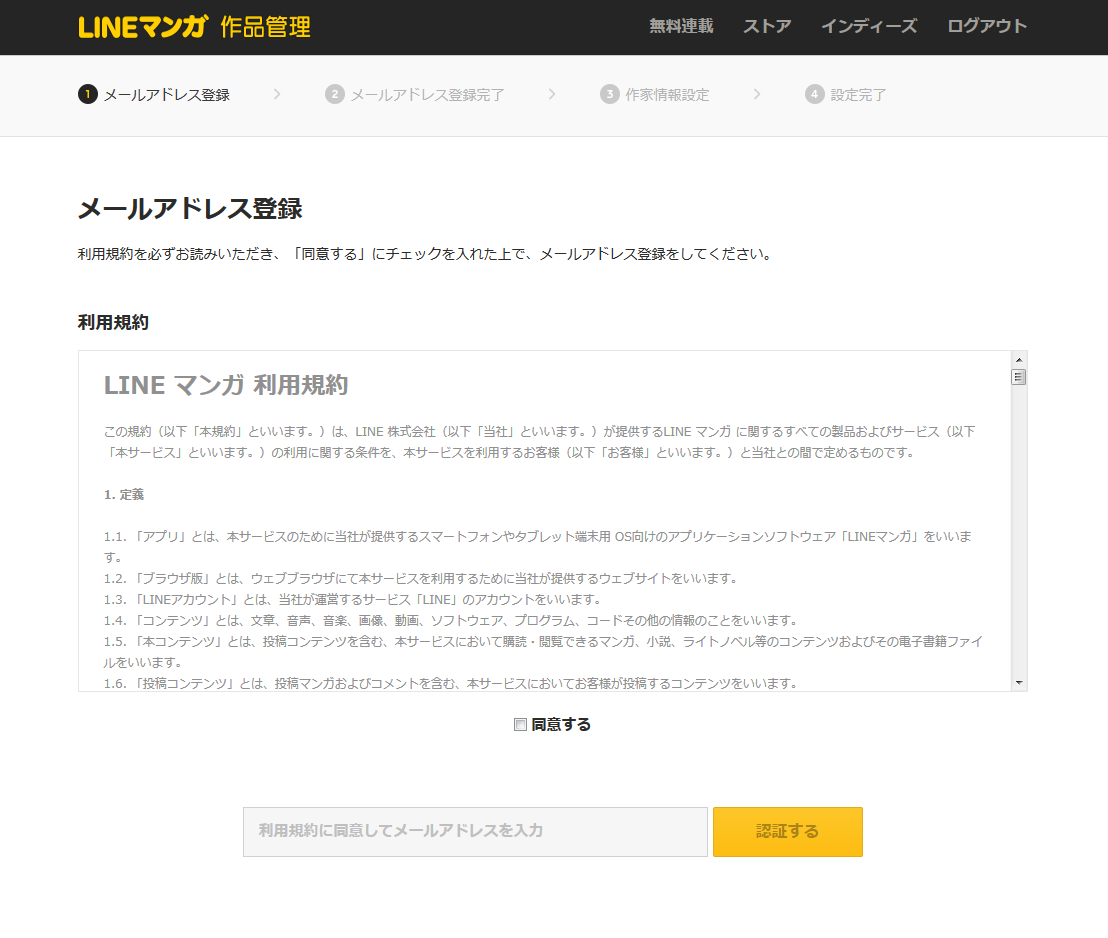Viewport: 1108px width, 938px height.
Task: Open the 無料連載 menu item
Action: (x=681, y=26)
